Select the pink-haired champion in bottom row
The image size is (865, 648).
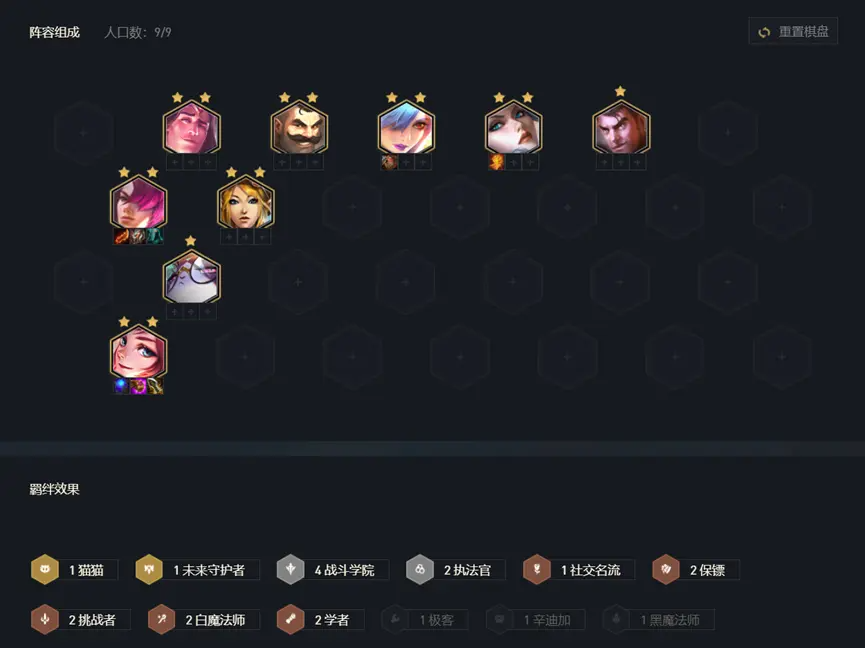[x=138, y=352]
